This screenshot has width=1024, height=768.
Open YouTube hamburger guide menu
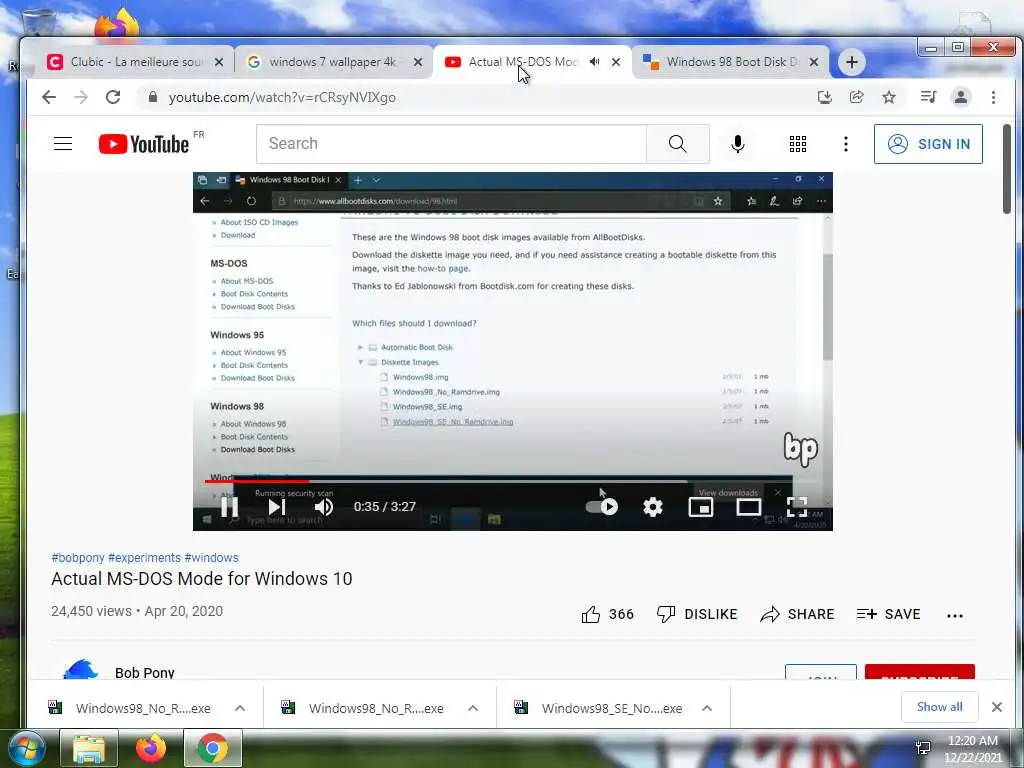[x=63, y=144]
